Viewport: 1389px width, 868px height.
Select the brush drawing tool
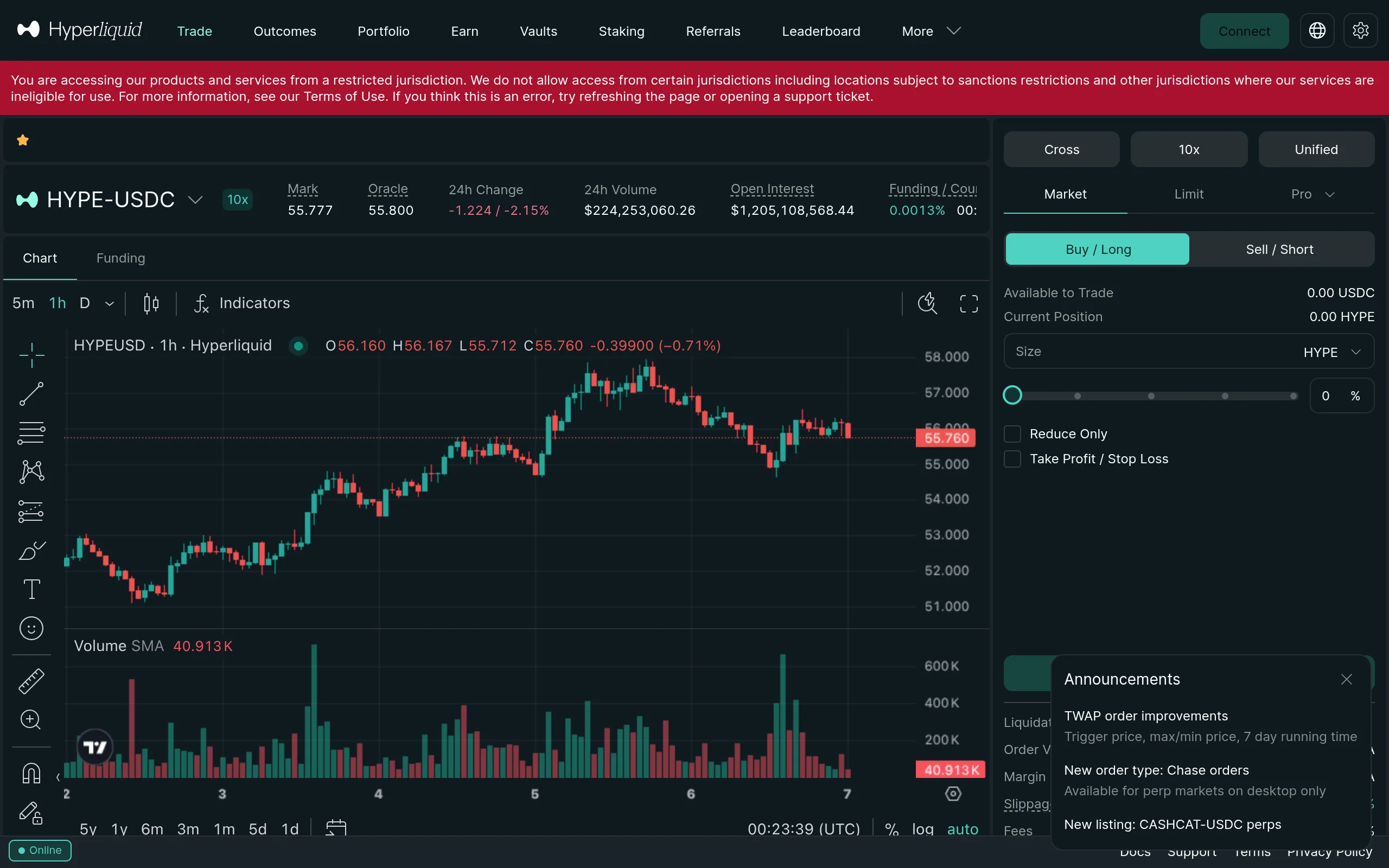(x=31, y=550)
